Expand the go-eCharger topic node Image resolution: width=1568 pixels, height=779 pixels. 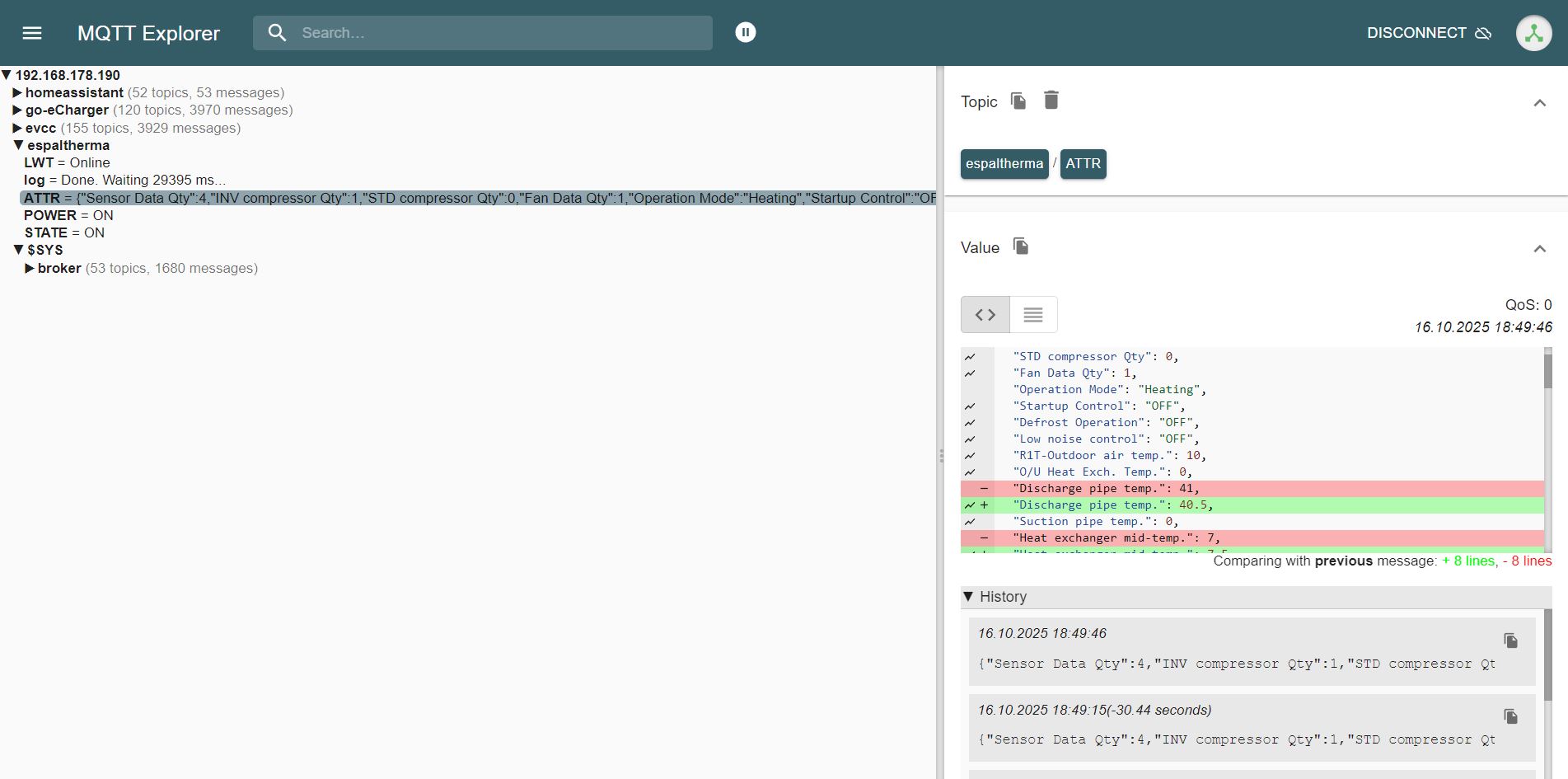click(17, 110)
